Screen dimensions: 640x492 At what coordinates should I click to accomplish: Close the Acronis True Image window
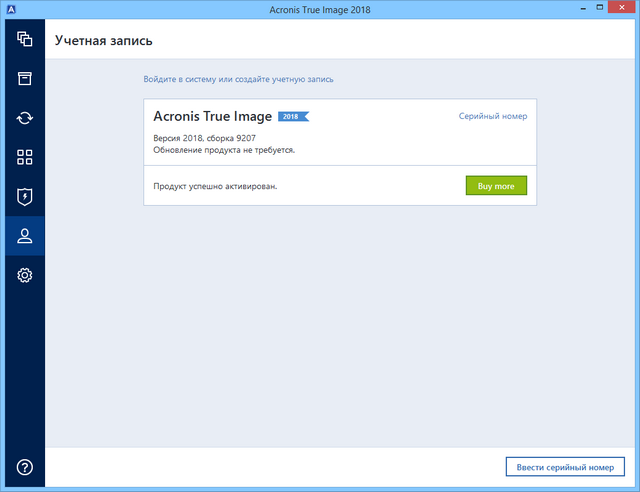[622, 7]
